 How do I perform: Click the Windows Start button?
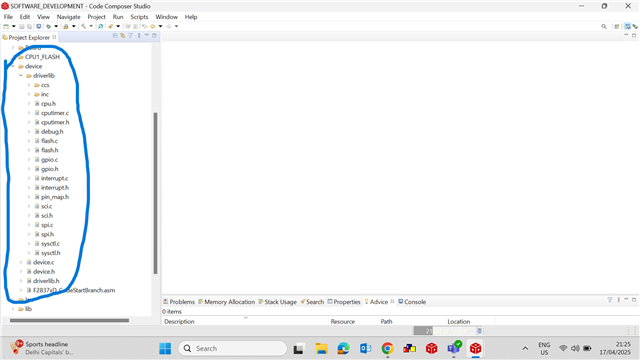point(165,348)
